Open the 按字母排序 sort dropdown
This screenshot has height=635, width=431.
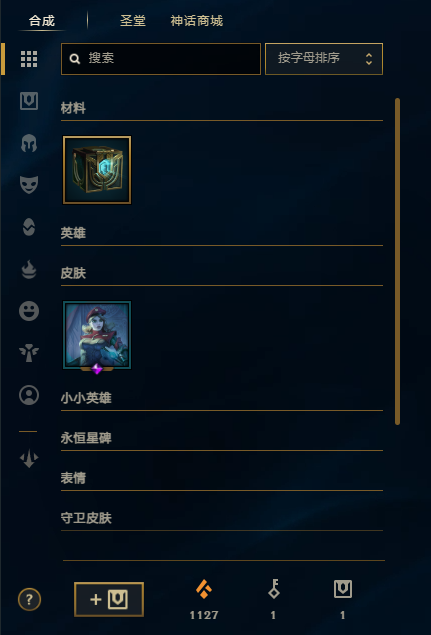tap(324, 59)
